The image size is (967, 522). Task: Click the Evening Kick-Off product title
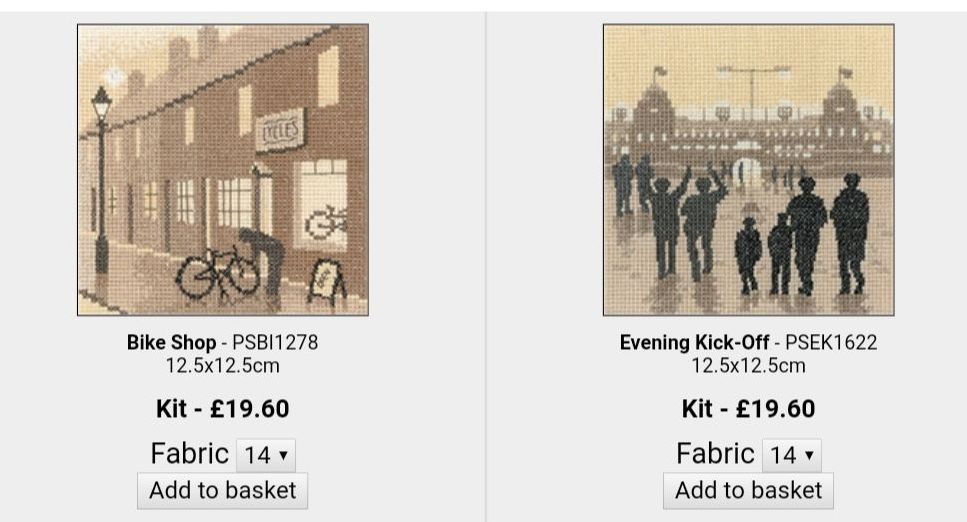click(694, 342)
